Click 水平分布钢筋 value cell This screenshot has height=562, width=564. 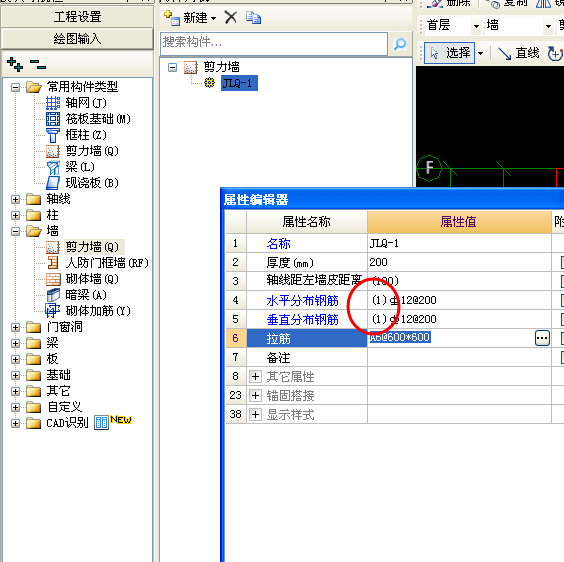[459, 300]
